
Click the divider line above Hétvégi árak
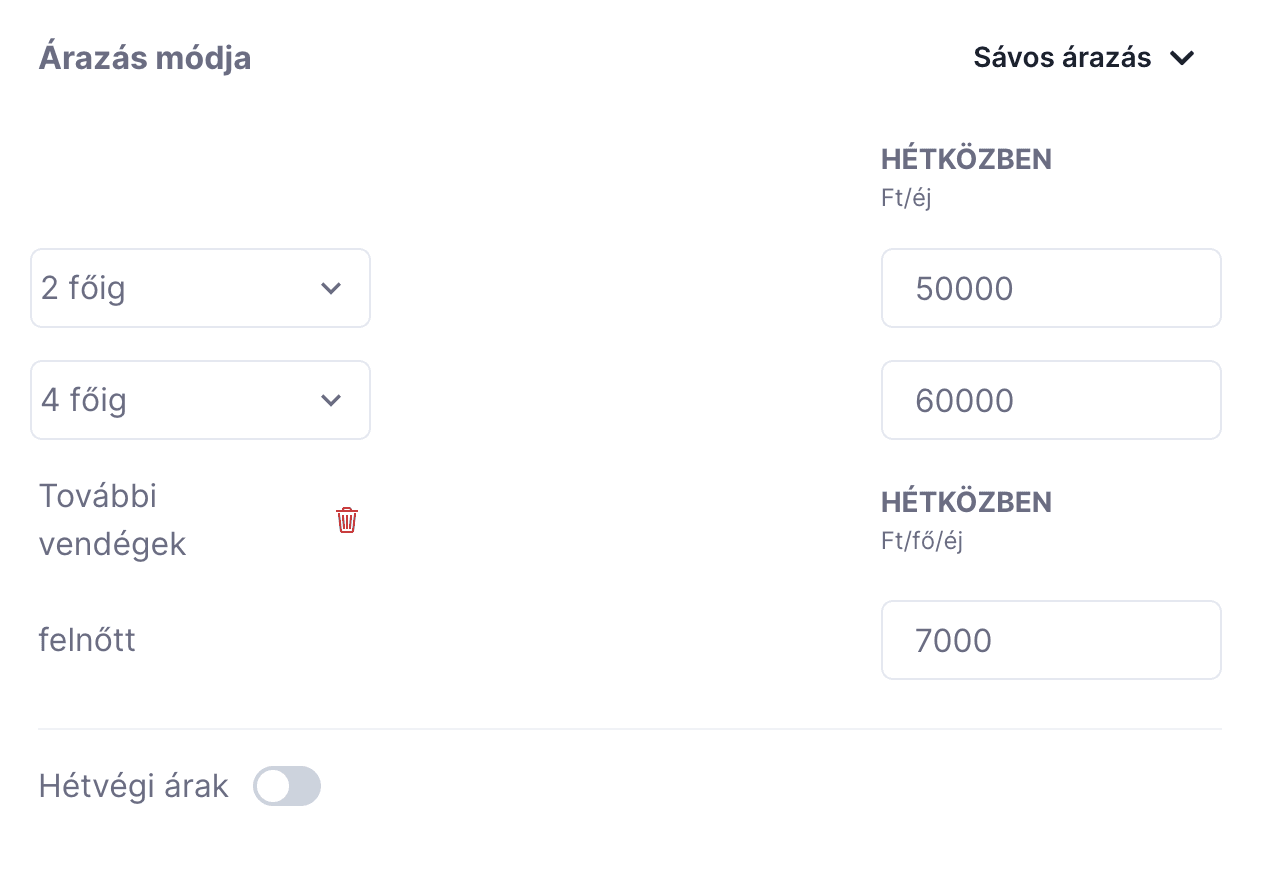(x=630, y=729)
